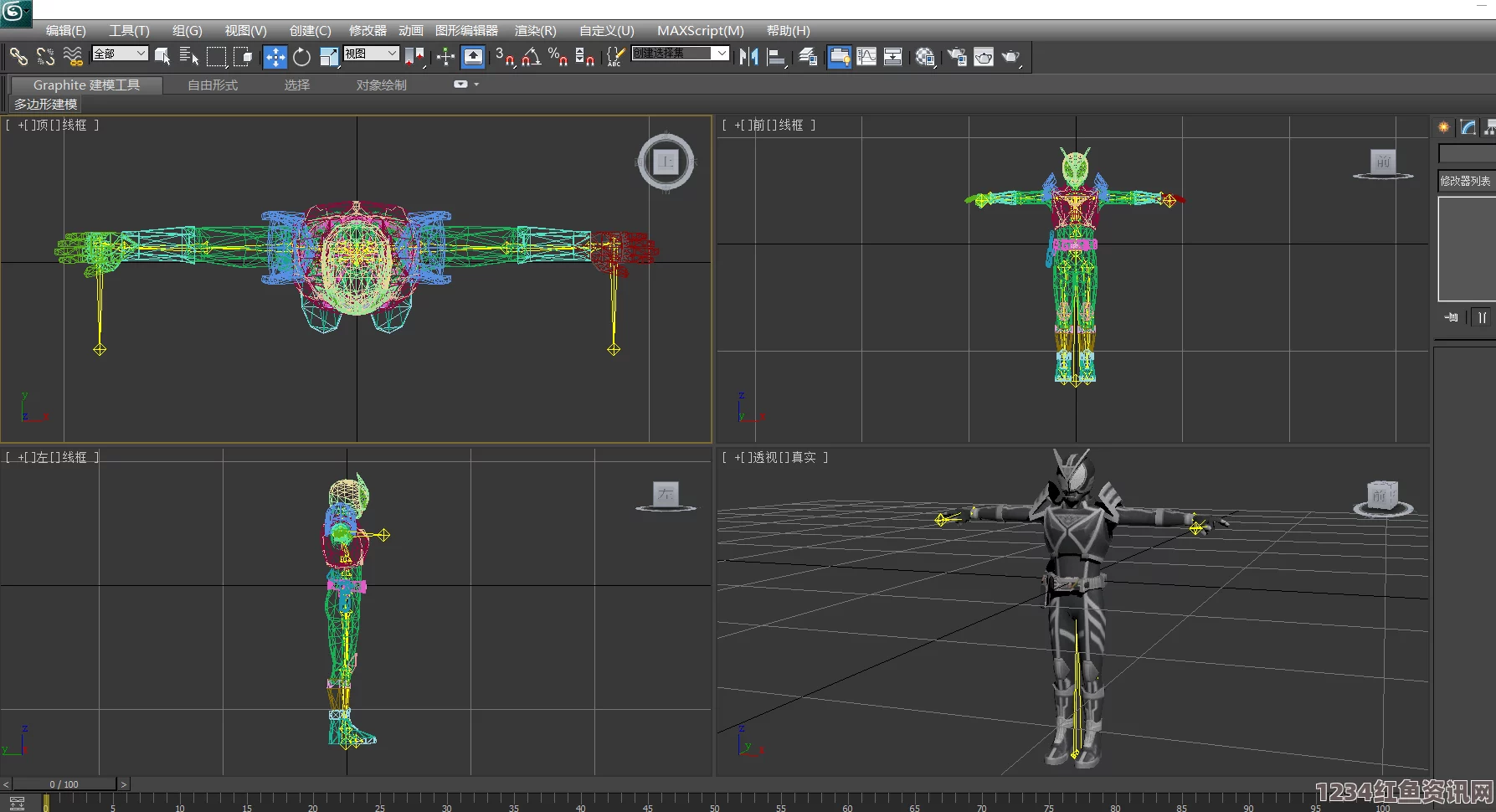Screen dimensions: 1496x812
Task: Toggle Window/Crossing selection mode
Action: pos(244,56)
